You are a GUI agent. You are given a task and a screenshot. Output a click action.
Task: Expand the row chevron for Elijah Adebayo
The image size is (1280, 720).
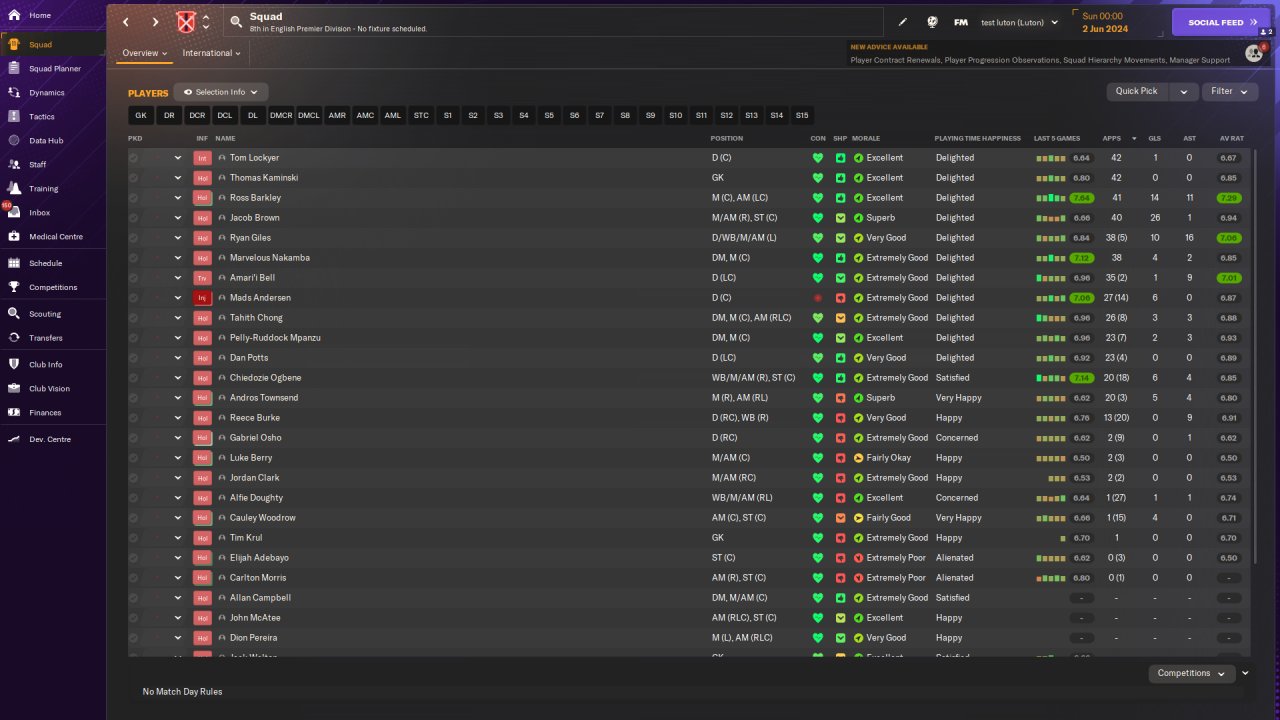[x=178, y=558]
